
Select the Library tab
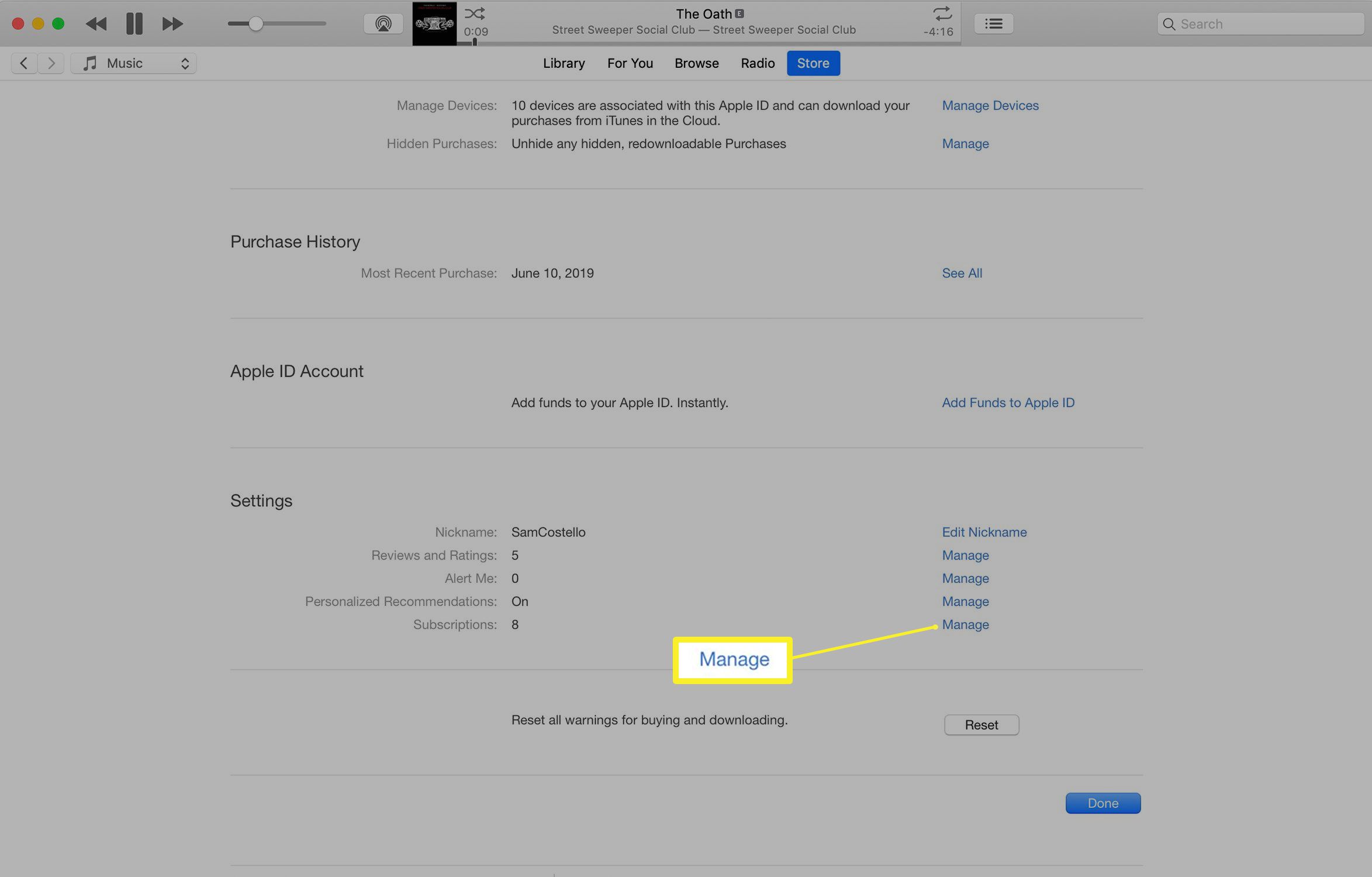[564, 63]
